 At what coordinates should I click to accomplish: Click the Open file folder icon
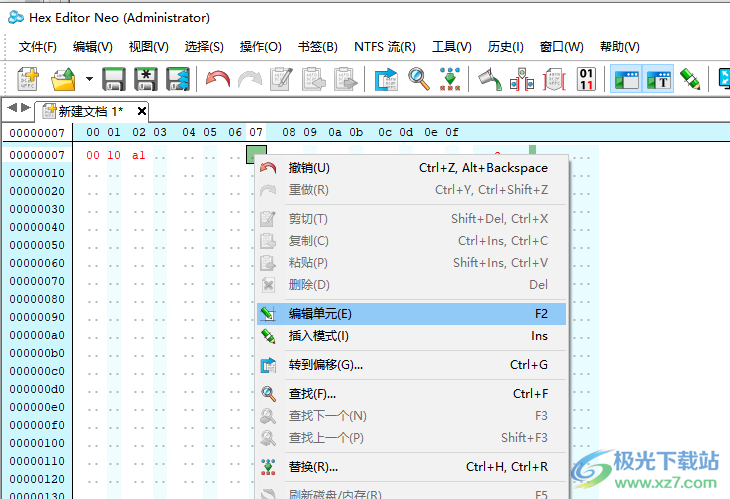(63, 79)
